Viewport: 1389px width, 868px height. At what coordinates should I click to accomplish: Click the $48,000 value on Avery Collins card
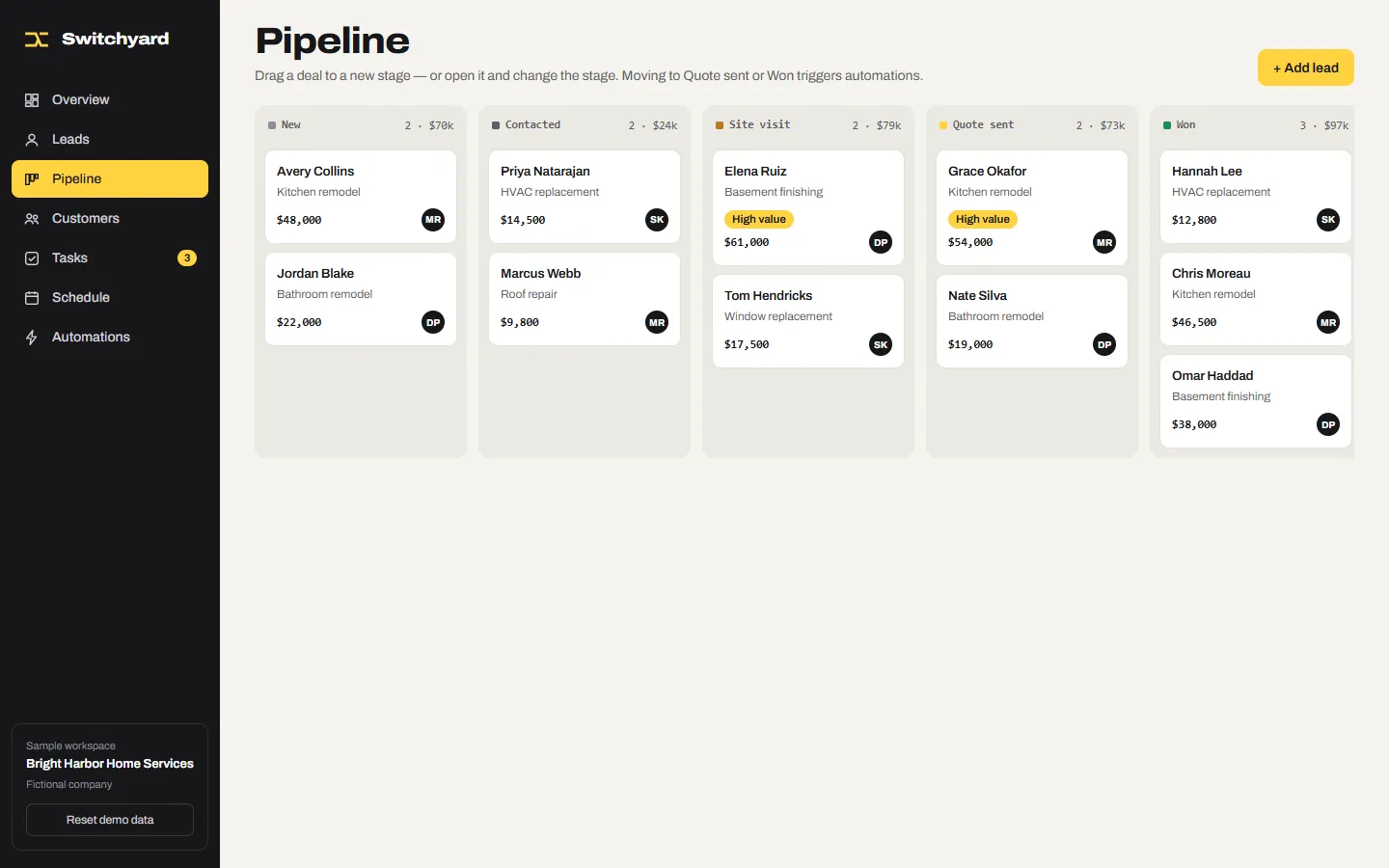click(x=299, y=220)
